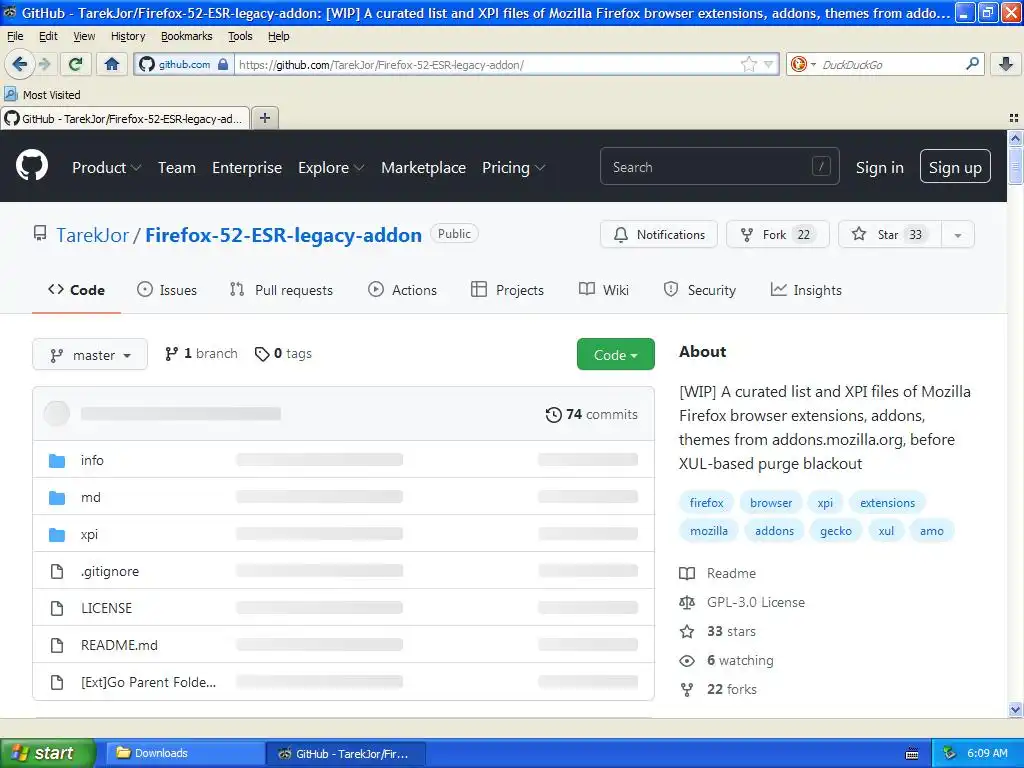Viewport: 1024px width, 768px height.
Task: Click the branch icon showing 1 branch
Action: pos(171,354)
